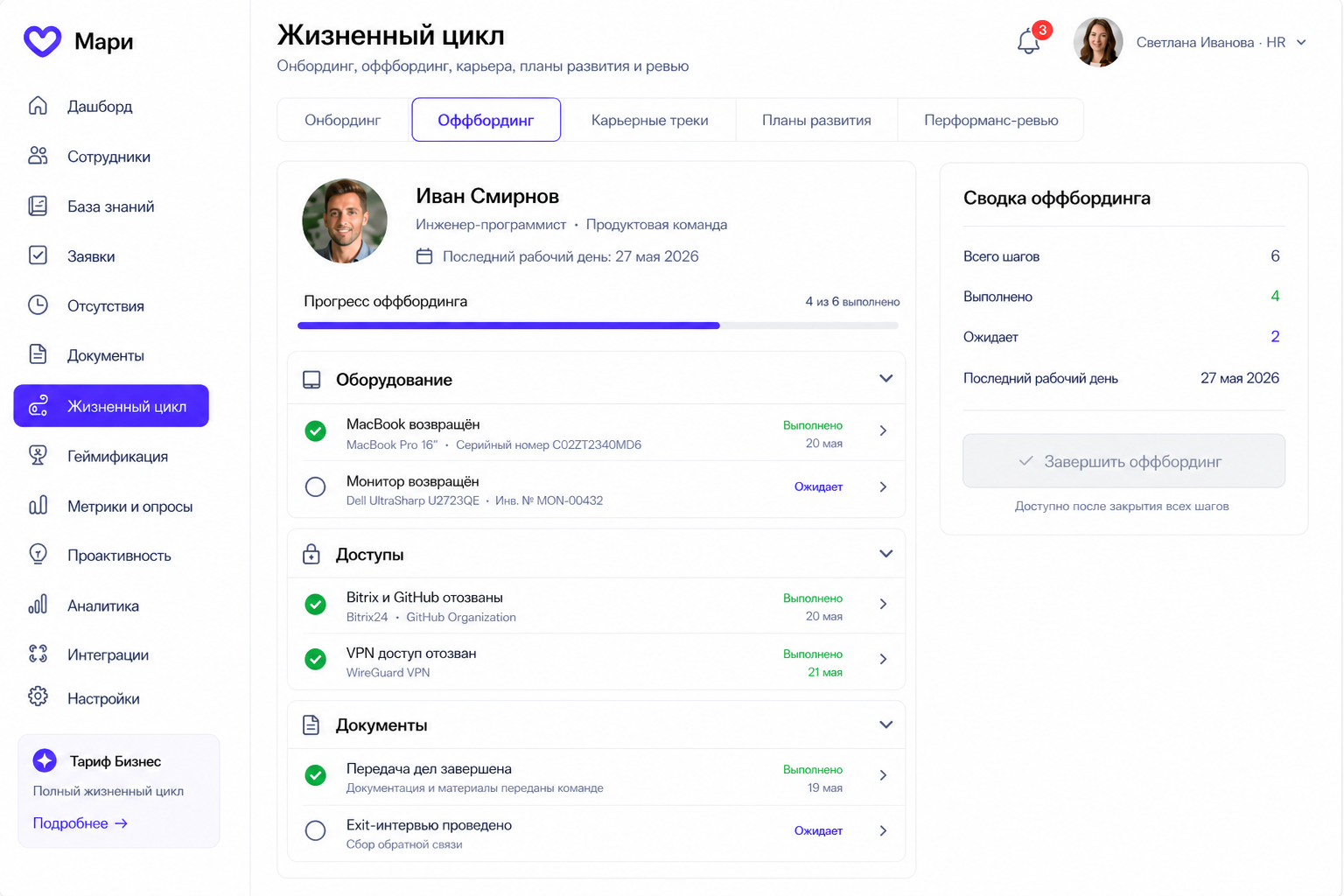
Task: Switch to the Онбординг tab
Action: pyautogui.click(x=343, y=120)
